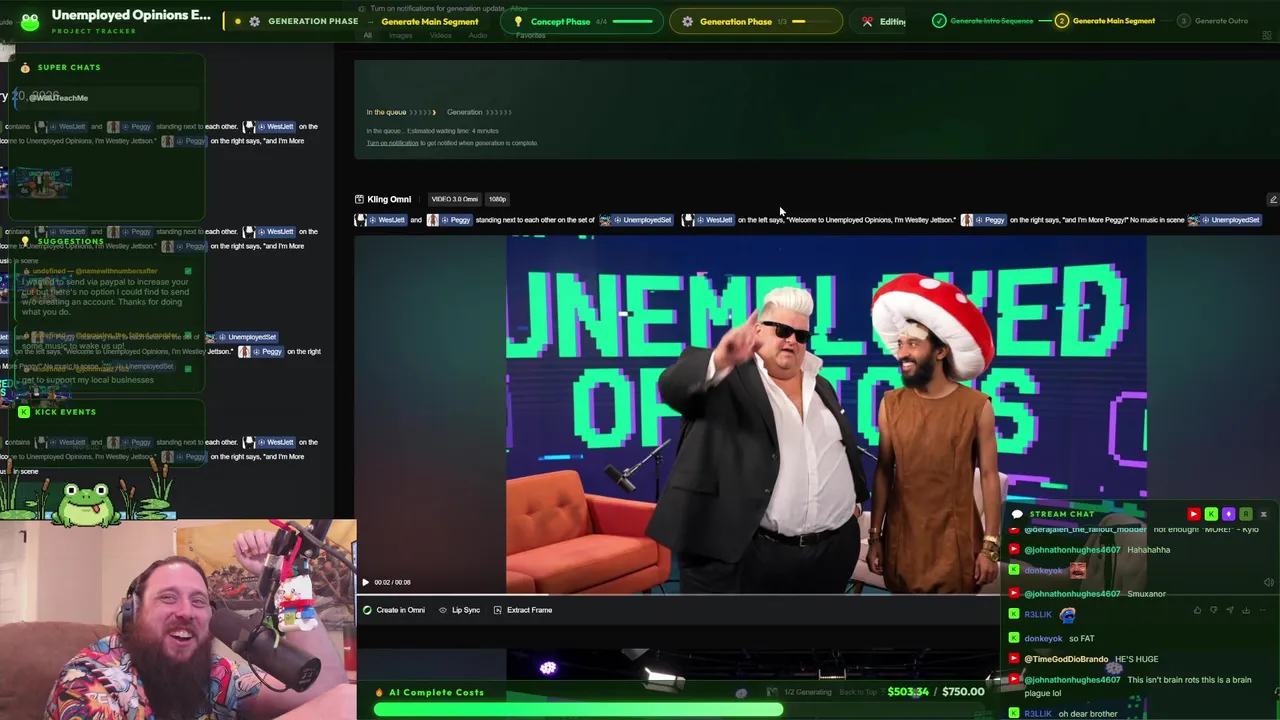1280x720 pixels.
Task: Click the $750.00 budget amount
Action: (963, 692)
